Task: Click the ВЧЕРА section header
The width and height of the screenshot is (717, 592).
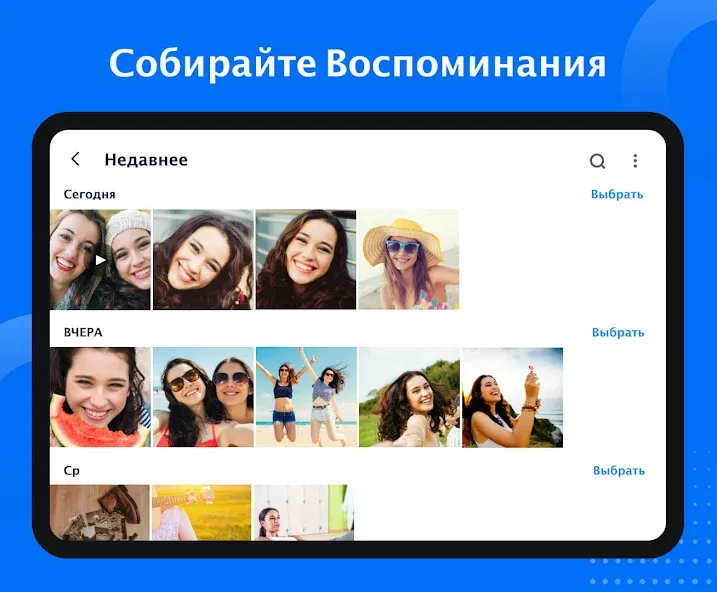Action: tap(83, 332)
